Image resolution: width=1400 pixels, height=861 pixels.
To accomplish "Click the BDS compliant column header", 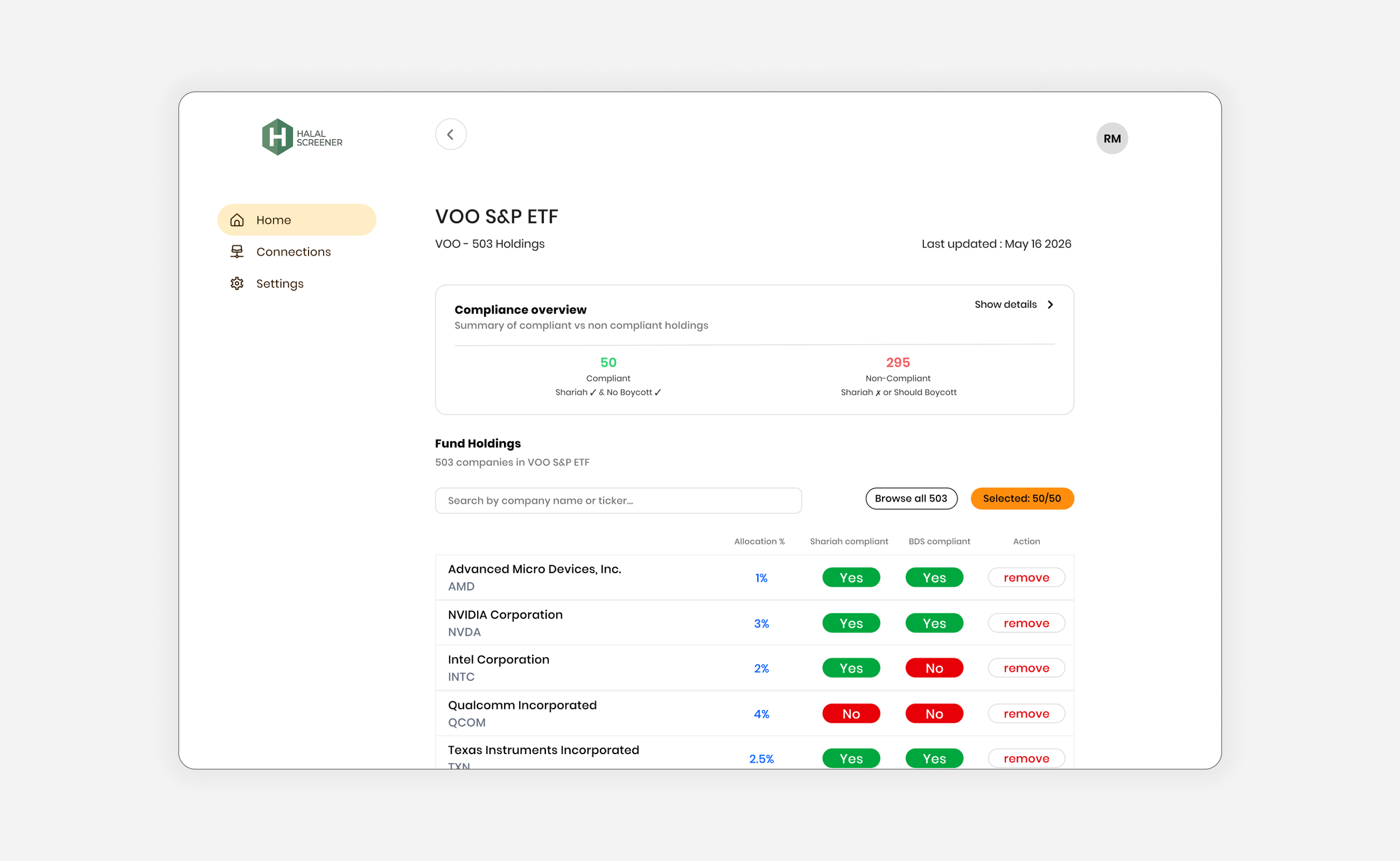I will tap(939, 541).
